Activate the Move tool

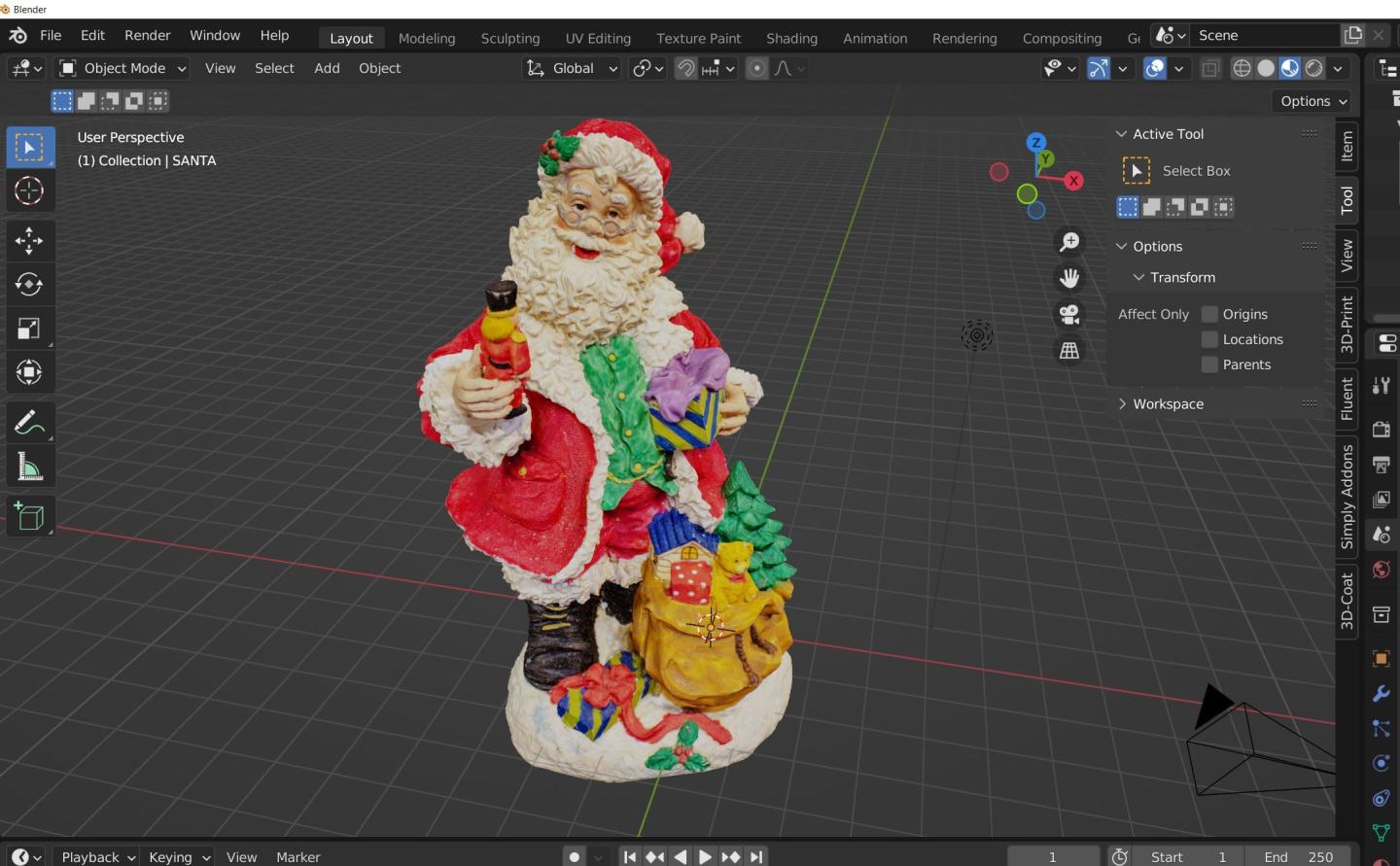29,240
